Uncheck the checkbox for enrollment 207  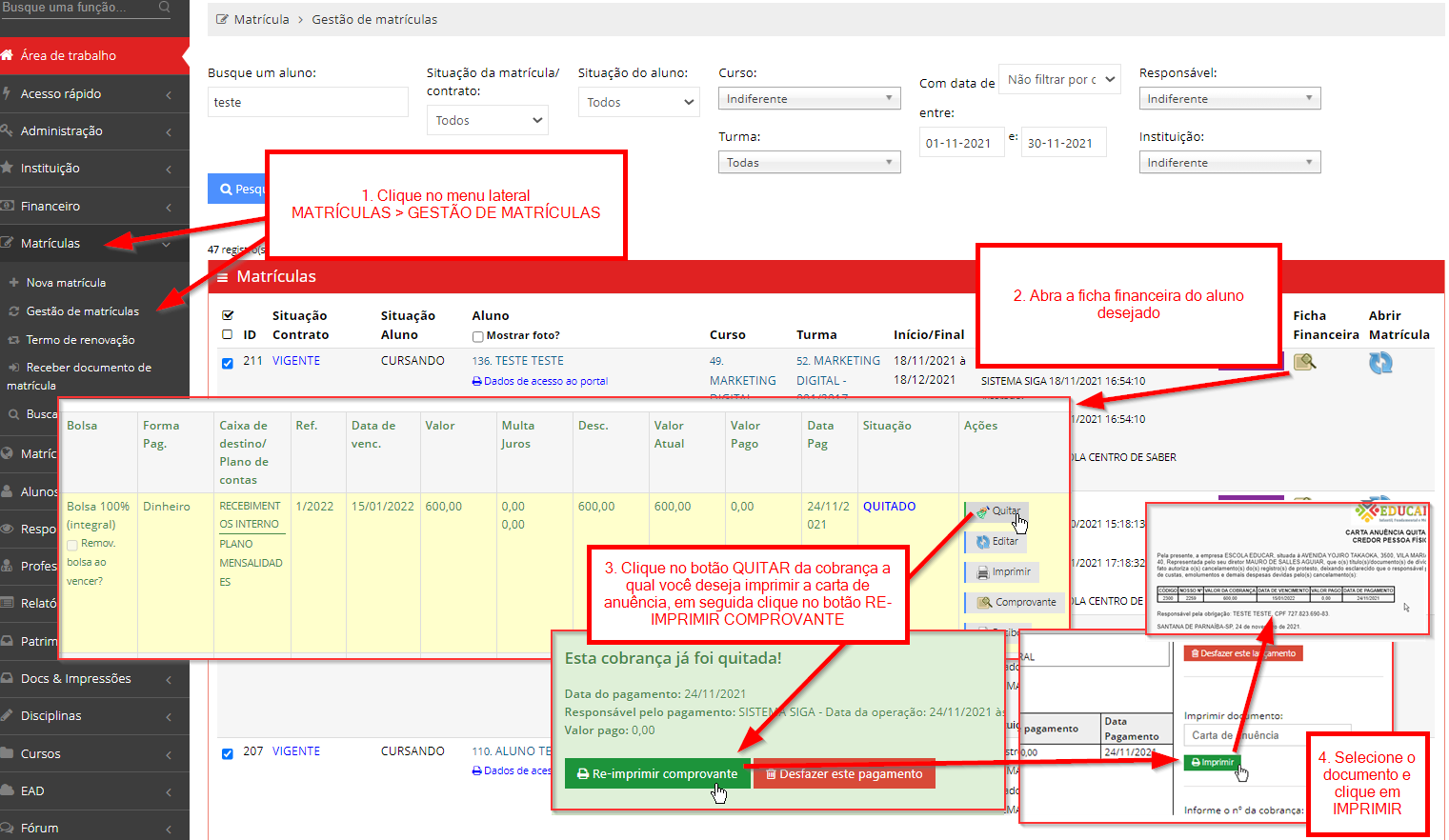(x=227, y=753)
